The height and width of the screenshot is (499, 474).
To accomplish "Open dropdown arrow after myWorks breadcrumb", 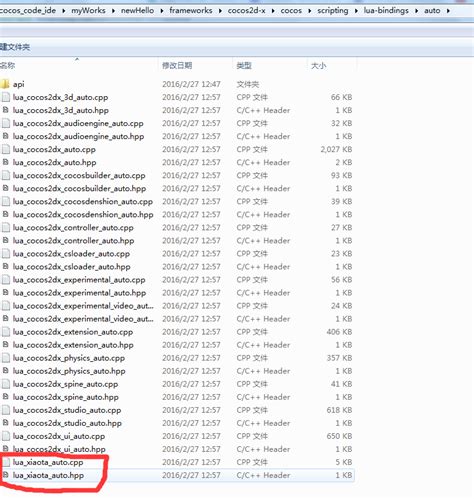I will tap(113, 11).
